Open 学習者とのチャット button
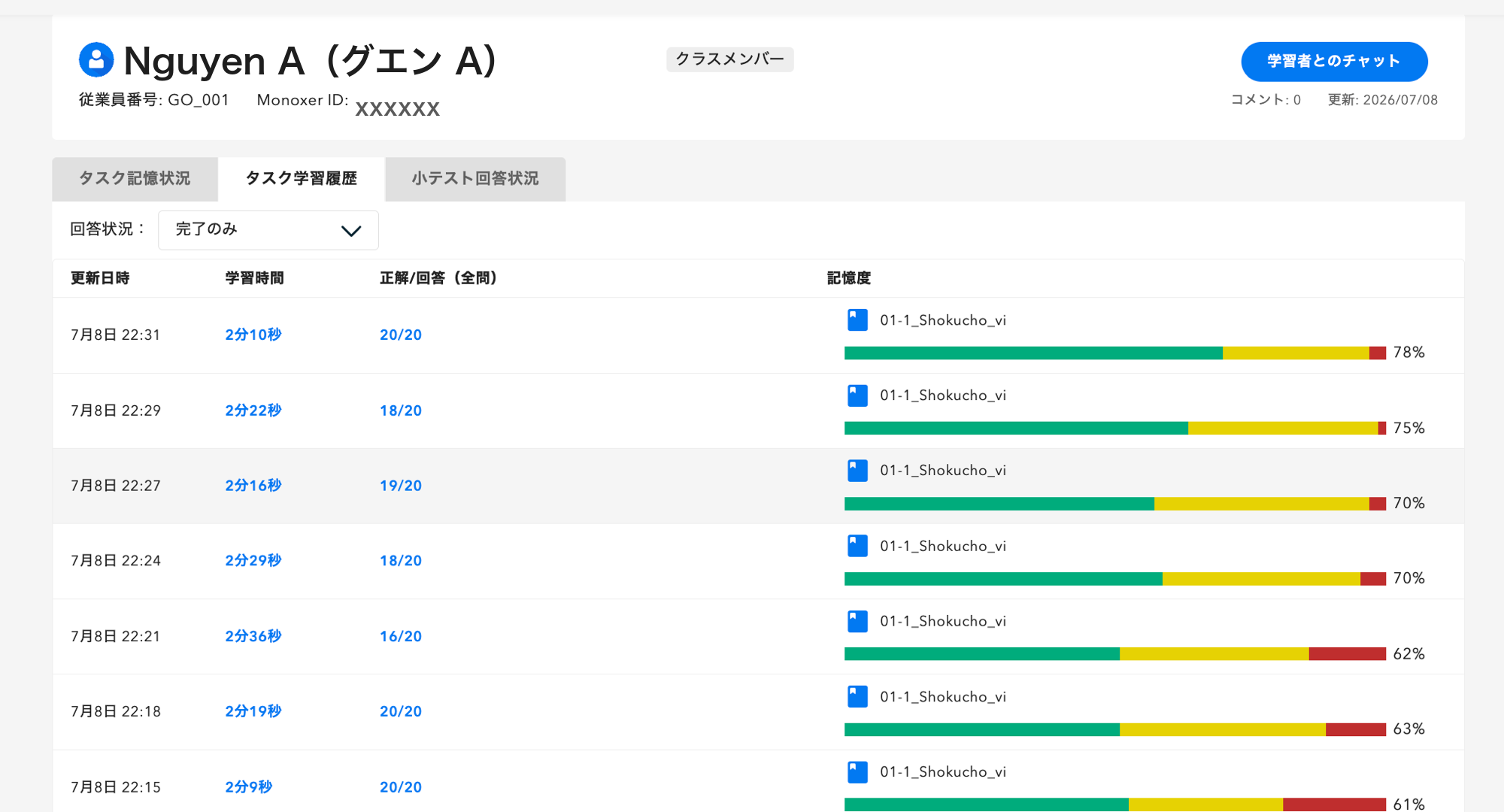The height and width of the screenshot is (812, 1504). [1334, 62]
